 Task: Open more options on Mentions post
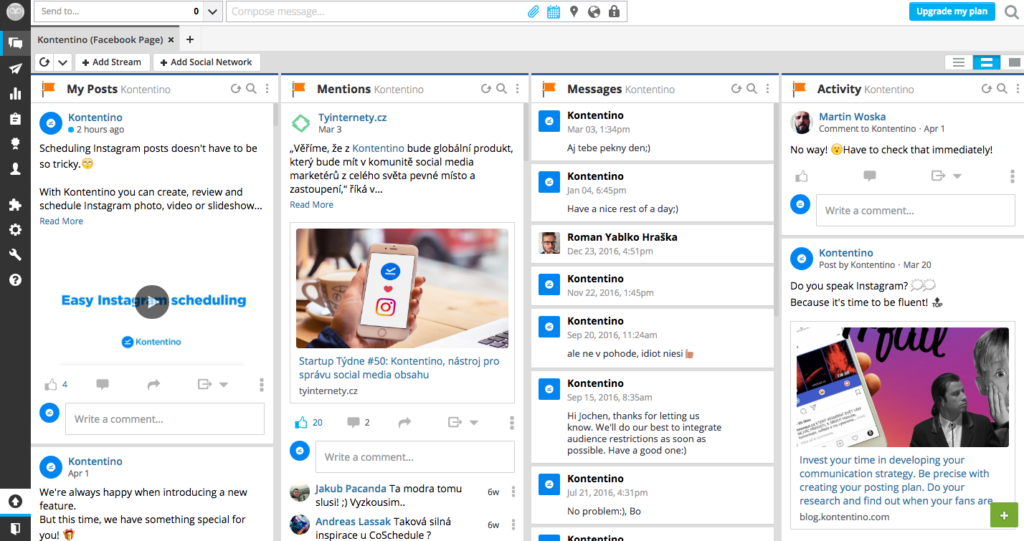[512, 423]
